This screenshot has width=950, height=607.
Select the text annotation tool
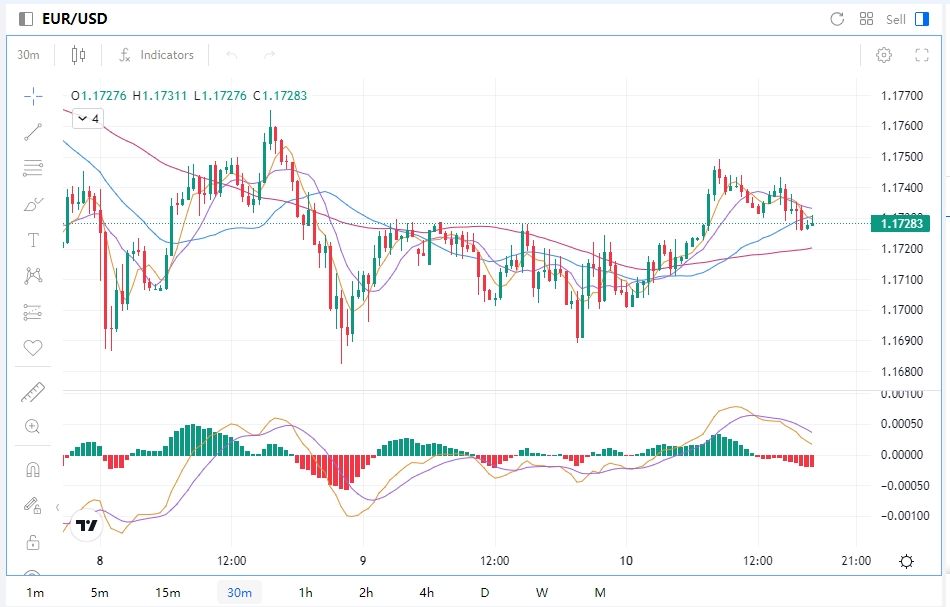point(33,240)
